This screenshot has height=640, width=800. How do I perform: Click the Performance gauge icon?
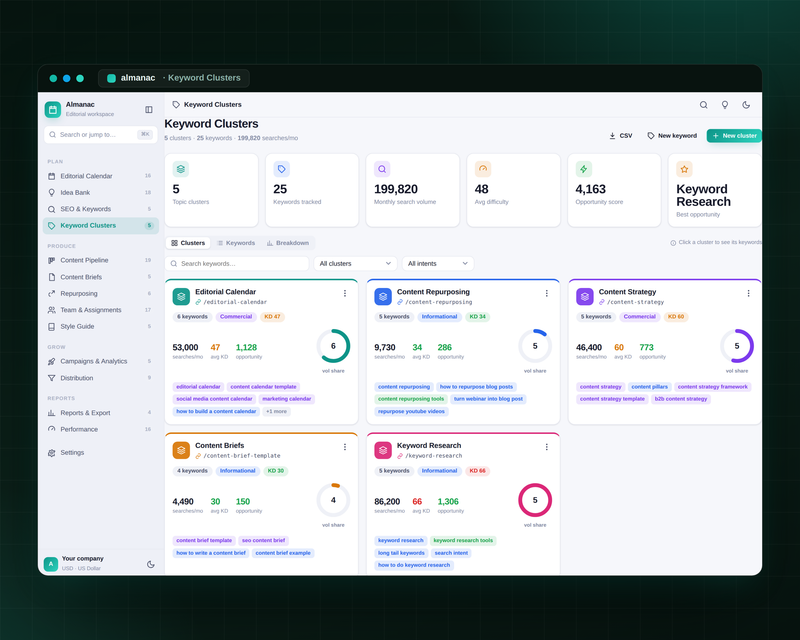click(x=52, y=429)
